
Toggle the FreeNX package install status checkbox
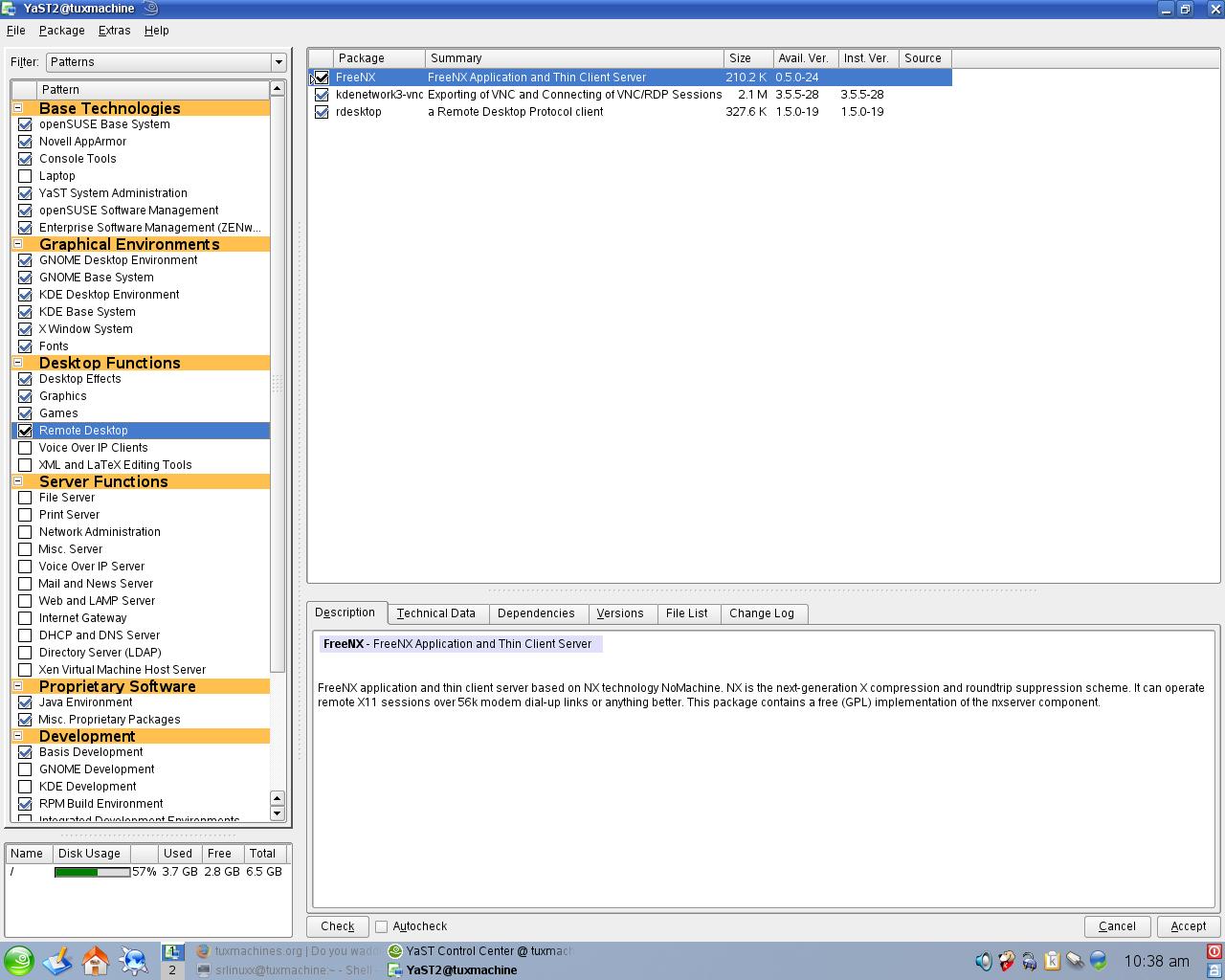coord(322,78)
